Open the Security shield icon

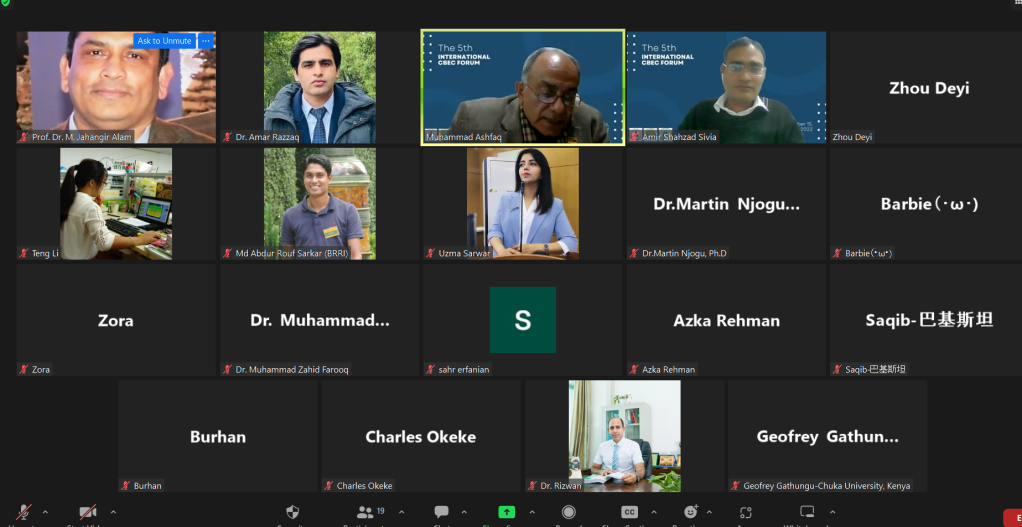coord(293,512)
